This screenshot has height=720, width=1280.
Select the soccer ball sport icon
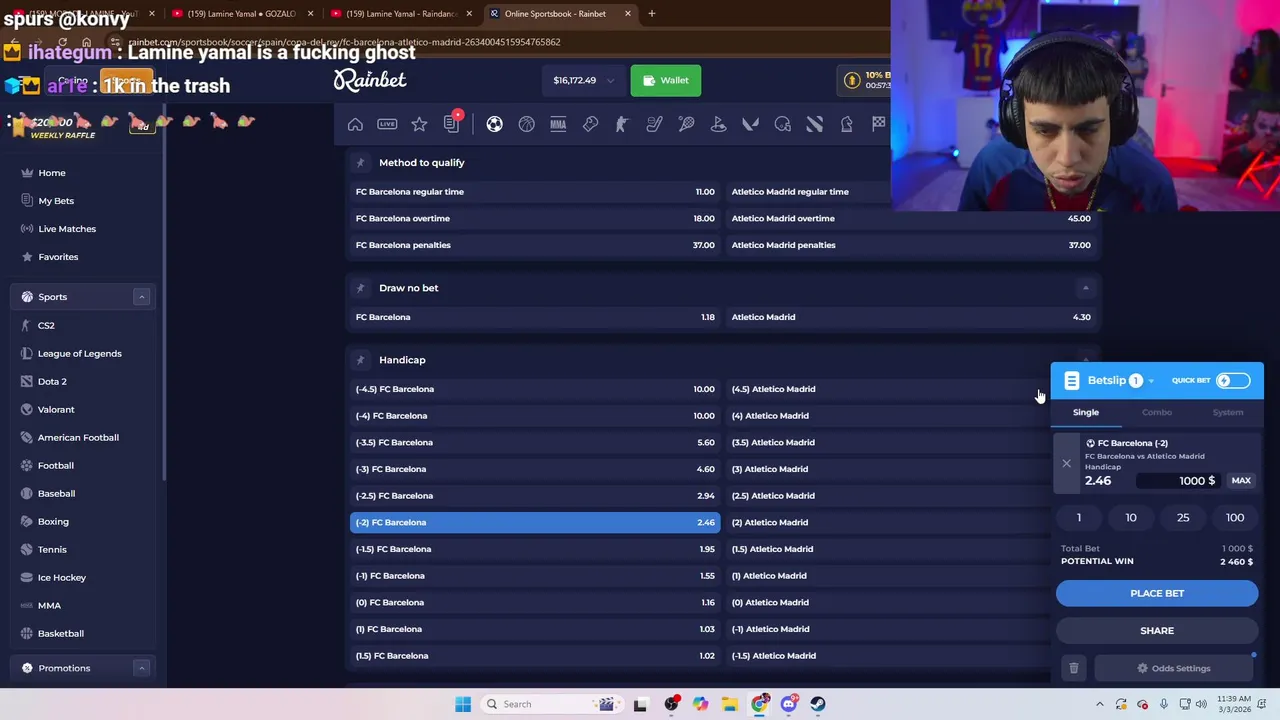point(494,124)
